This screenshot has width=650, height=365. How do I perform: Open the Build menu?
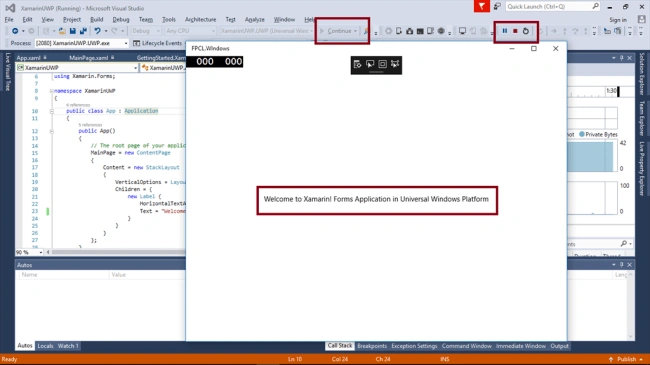pyautogui.click(x=97, y=19)
